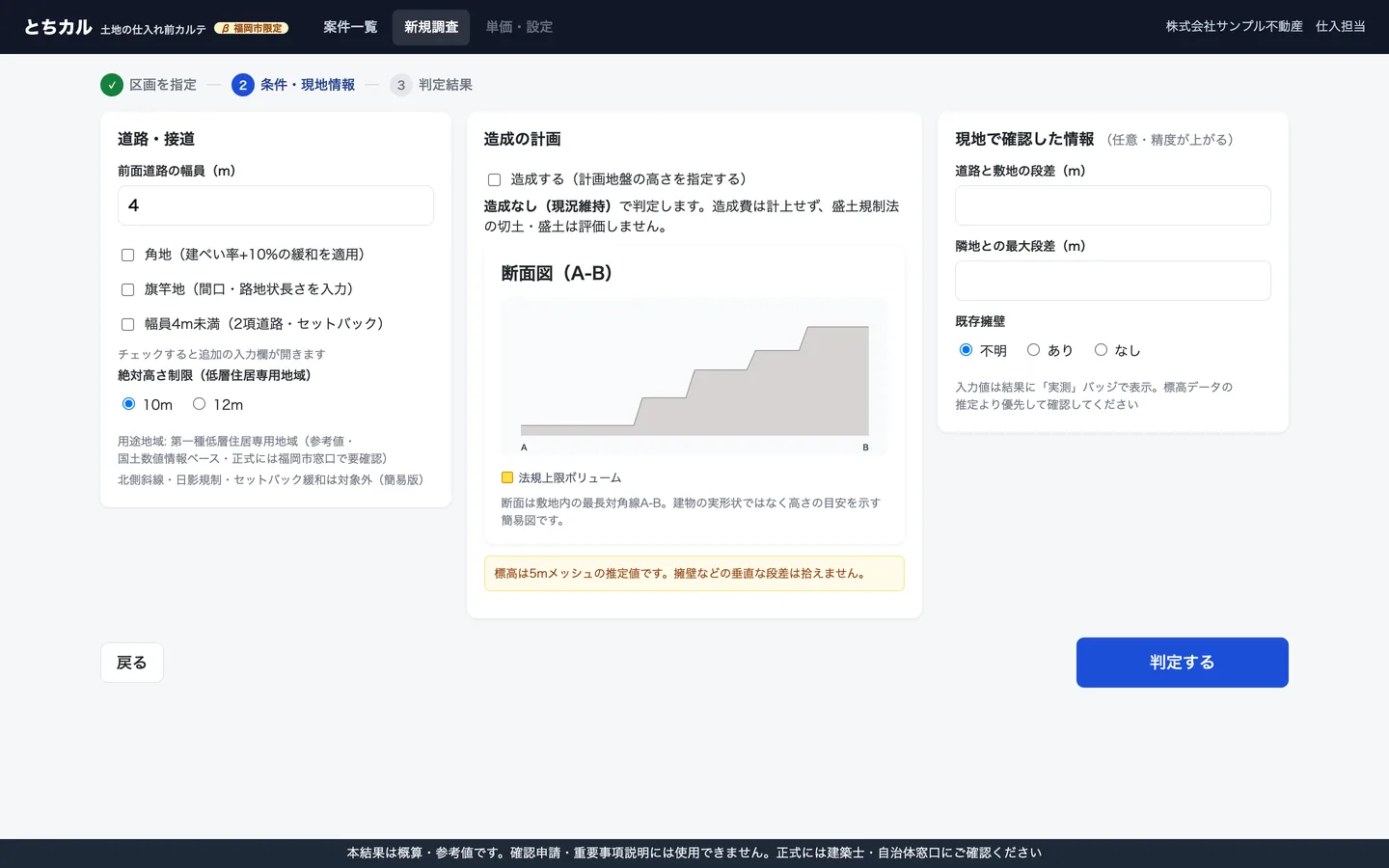The image size is (1389, 868).
Task: Toggle the 幅員4m未満 checkbox
Action: tap(127, 324)
